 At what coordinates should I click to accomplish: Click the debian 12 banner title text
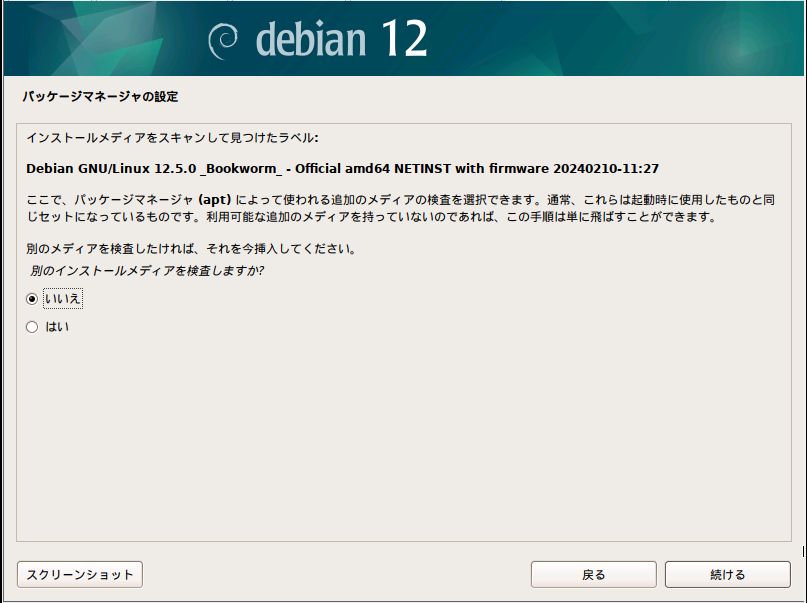click(341, 39)
